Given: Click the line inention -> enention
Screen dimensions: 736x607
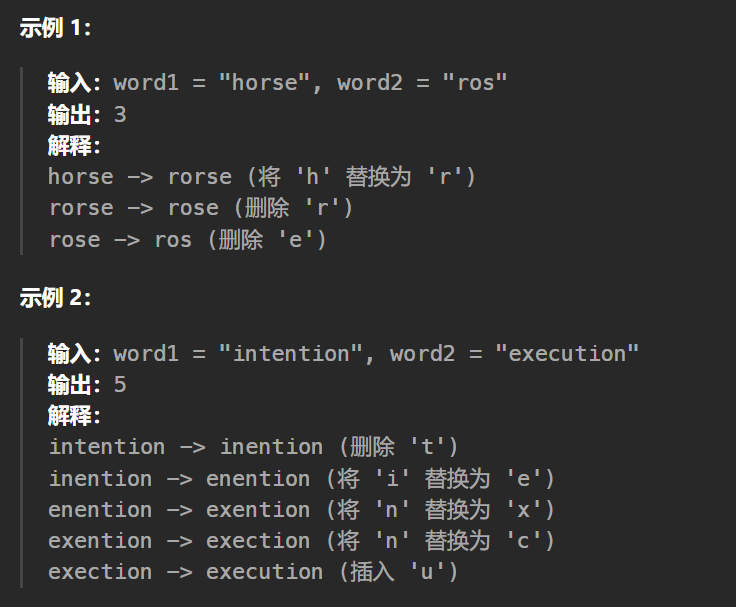Looking at the screenshot, I should (301, 479).
